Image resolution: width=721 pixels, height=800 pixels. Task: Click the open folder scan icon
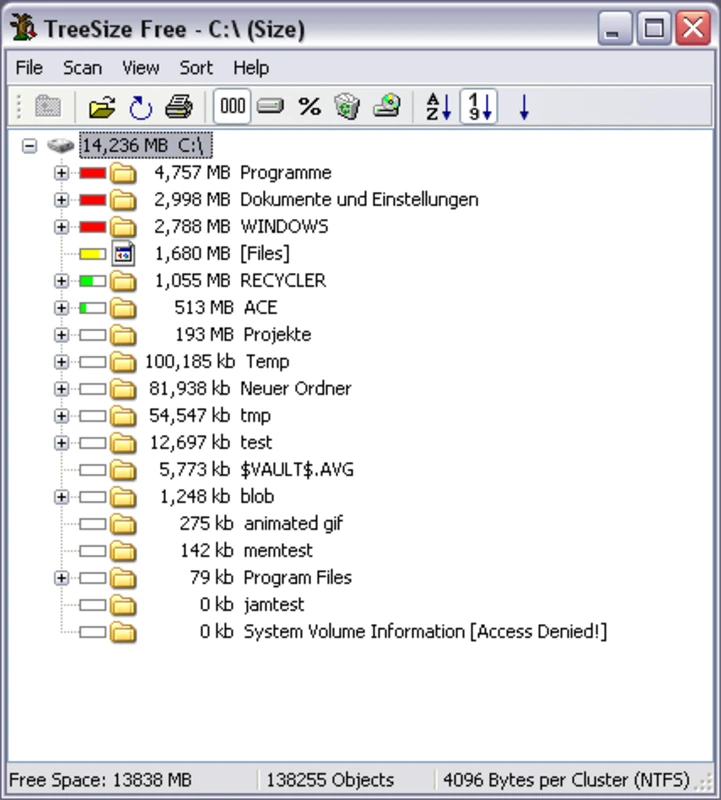tap(102, 107)
